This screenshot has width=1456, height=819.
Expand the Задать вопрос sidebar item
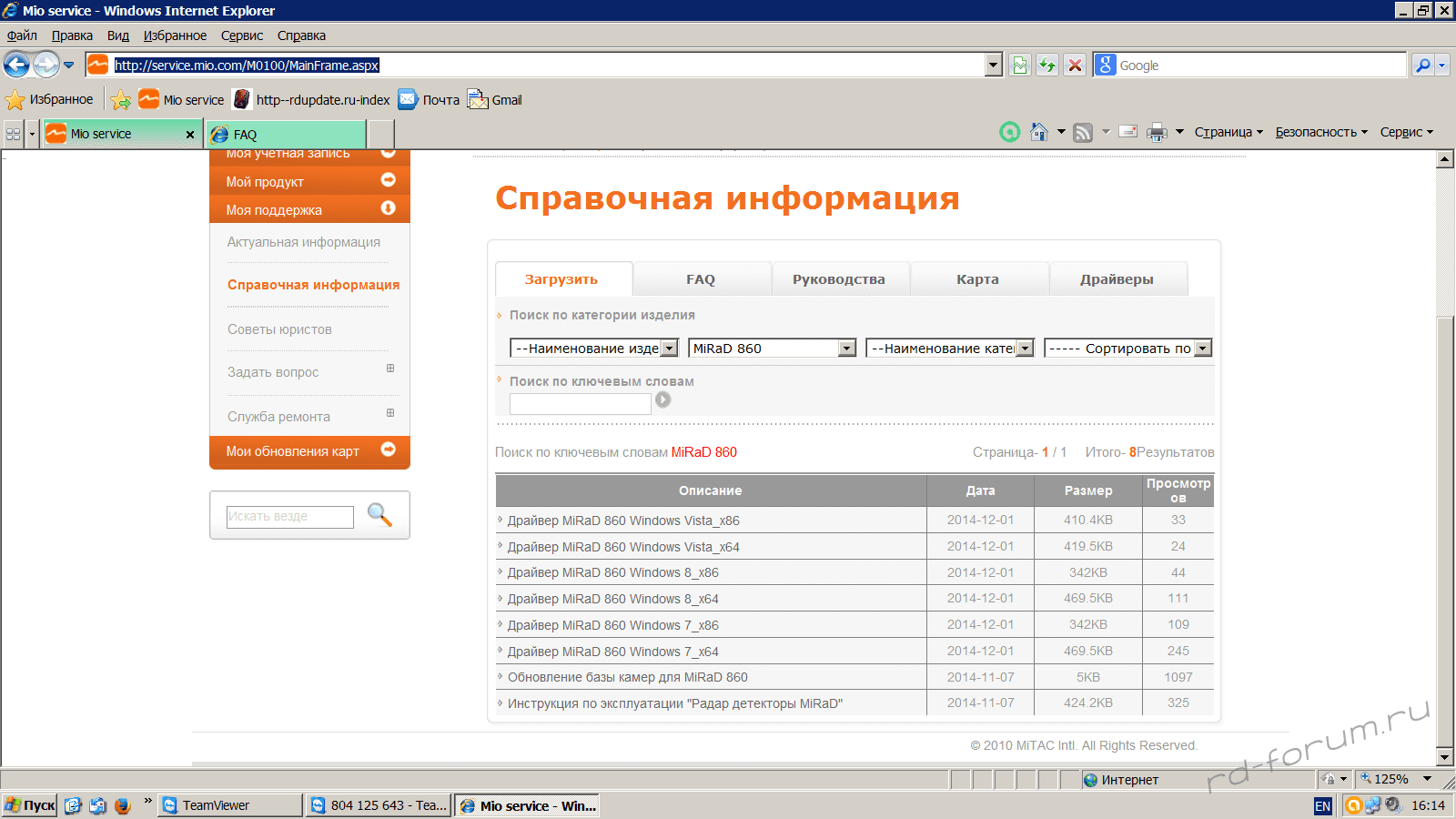390,369
